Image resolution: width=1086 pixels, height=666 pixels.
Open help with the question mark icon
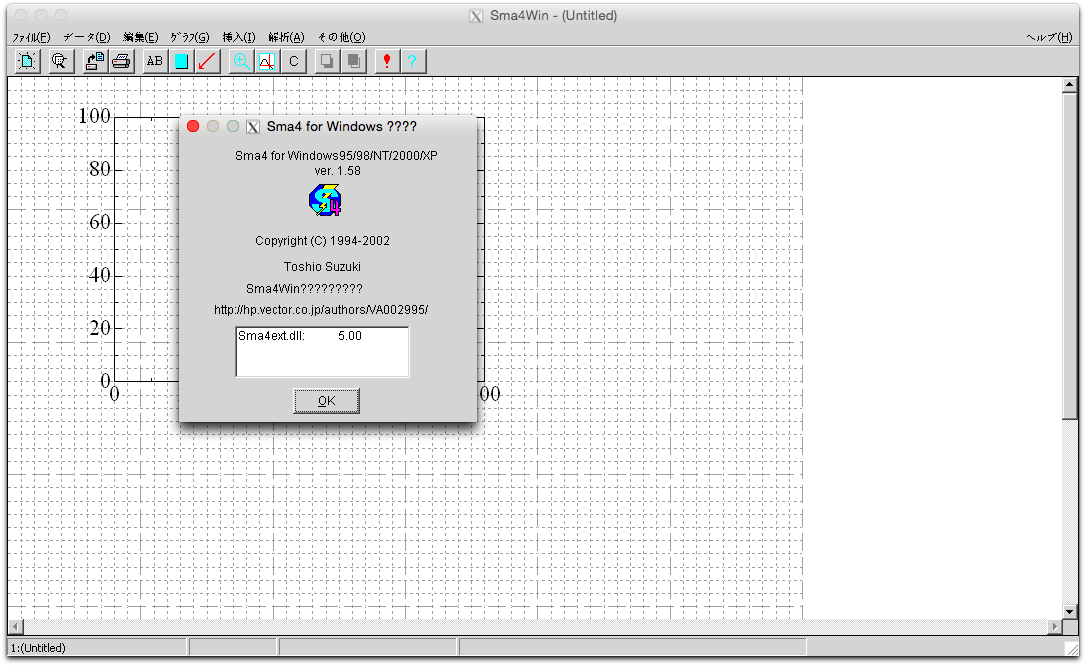pyautogui.click(x=413, y=61)
